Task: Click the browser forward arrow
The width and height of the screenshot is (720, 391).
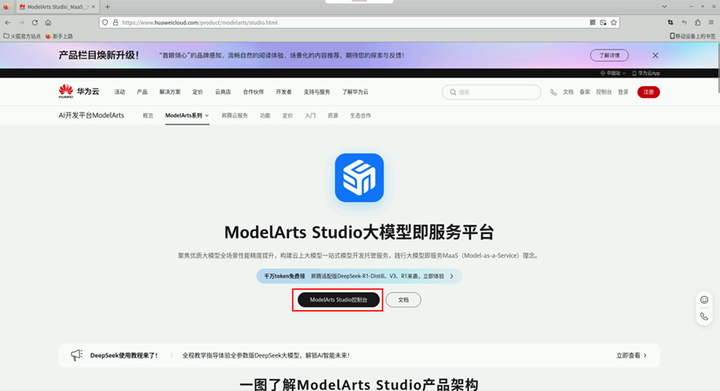Action: 21,22
